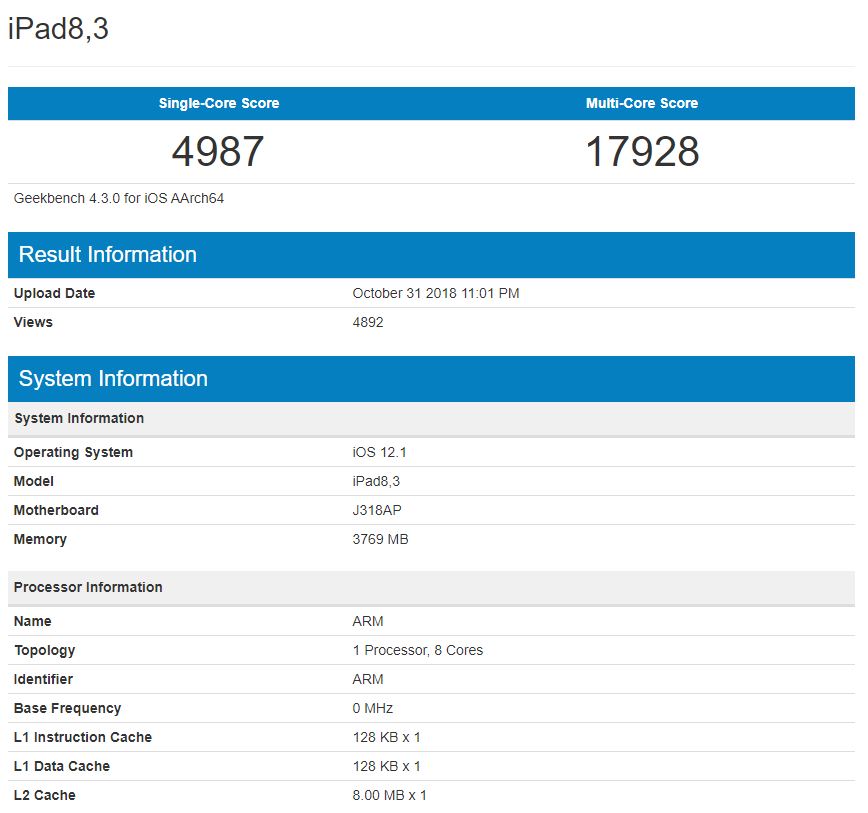Click the Model value iPad8,3

click(376, 481)
